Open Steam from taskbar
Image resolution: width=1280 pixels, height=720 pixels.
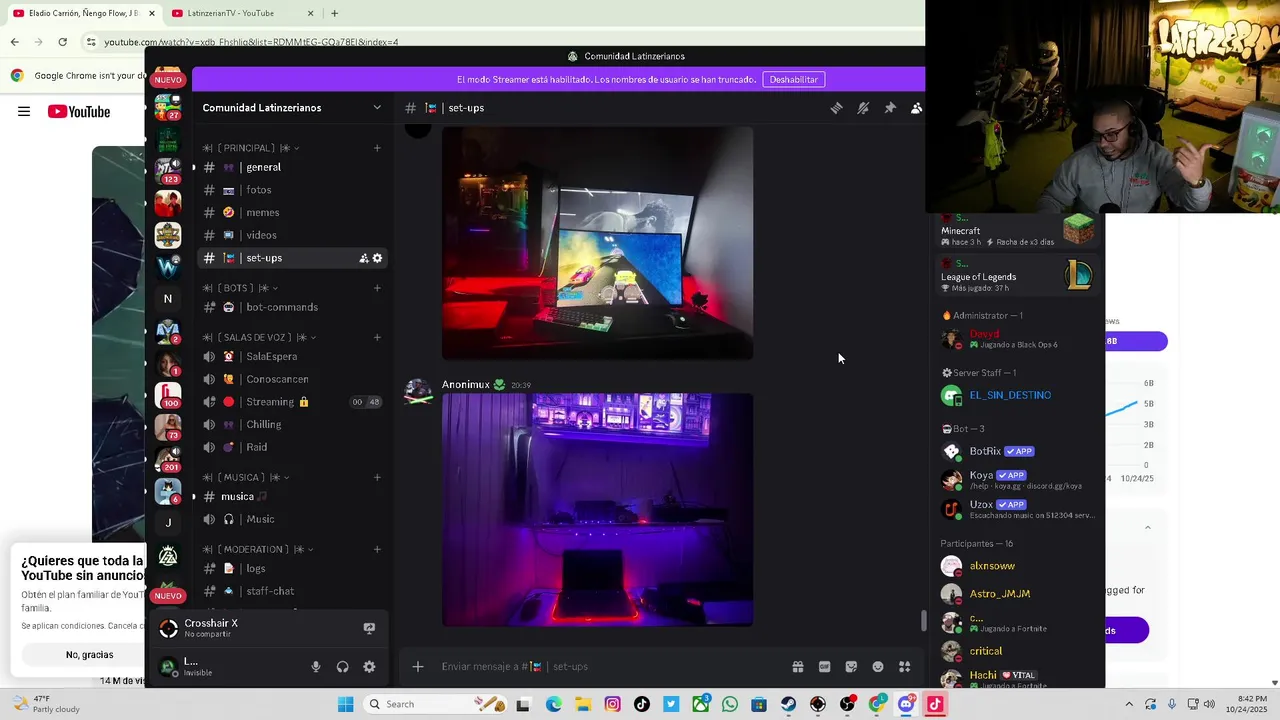point(788,704)
